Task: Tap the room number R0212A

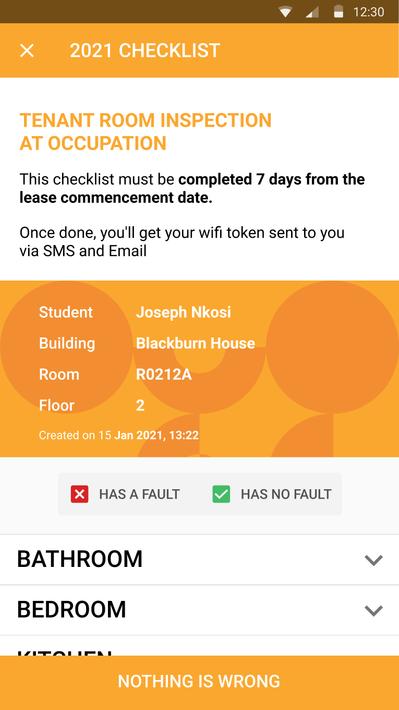Action: 163,374
